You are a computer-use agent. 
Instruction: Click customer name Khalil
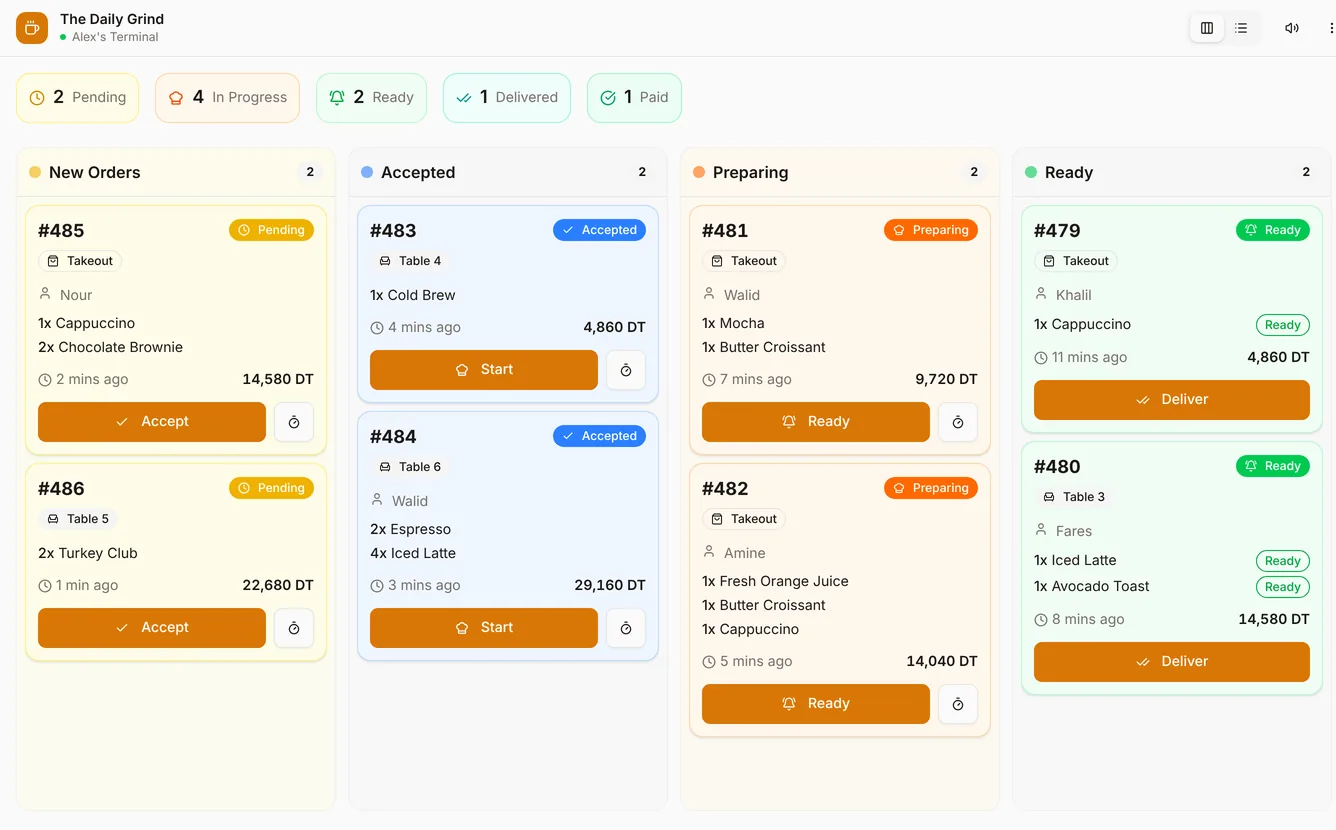point(1074,296)
